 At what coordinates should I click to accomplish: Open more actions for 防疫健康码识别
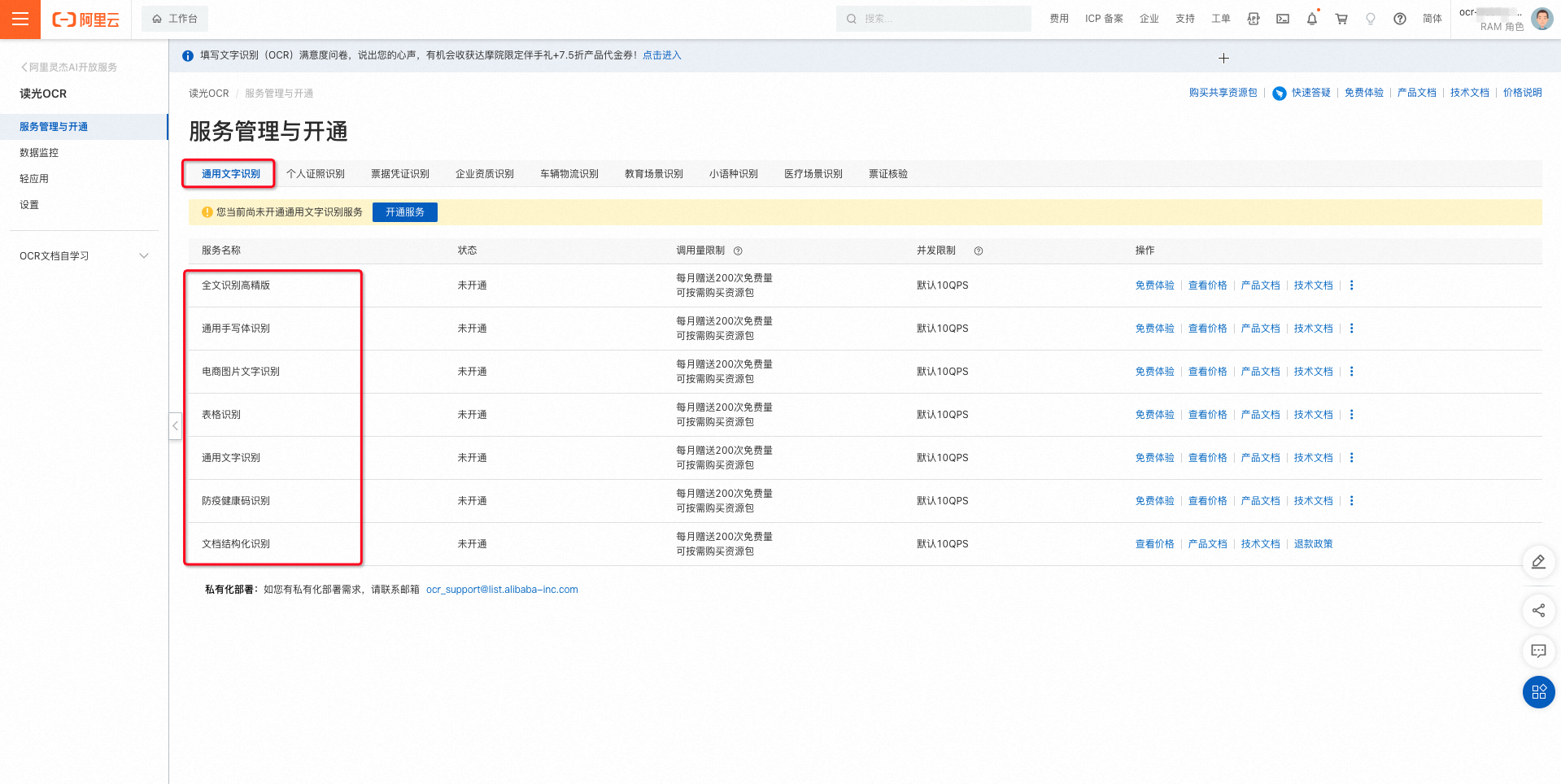click(1351, 501)
